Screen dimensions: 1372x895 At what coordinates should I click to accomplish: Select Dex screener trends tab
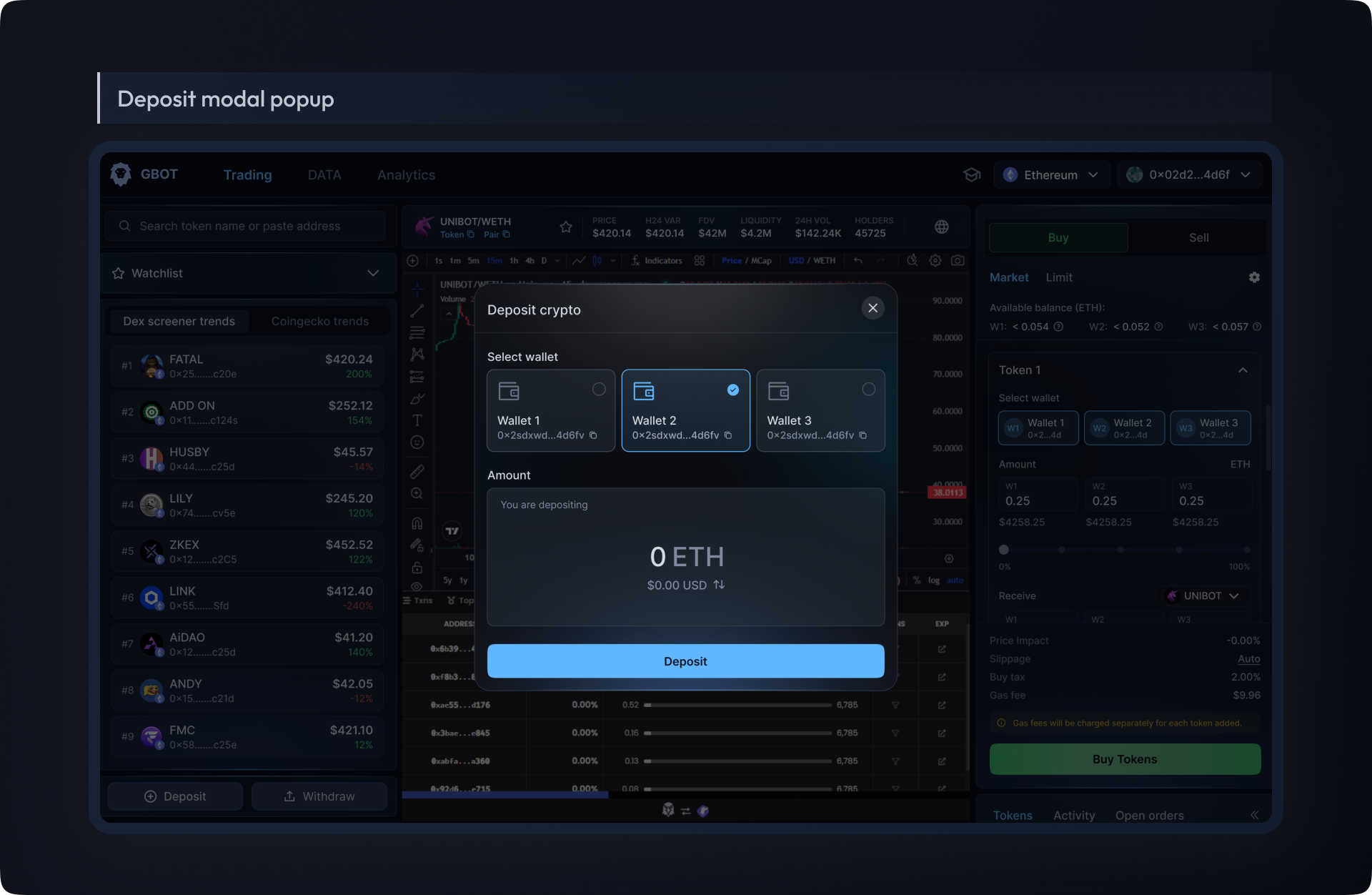click(179, 321)
